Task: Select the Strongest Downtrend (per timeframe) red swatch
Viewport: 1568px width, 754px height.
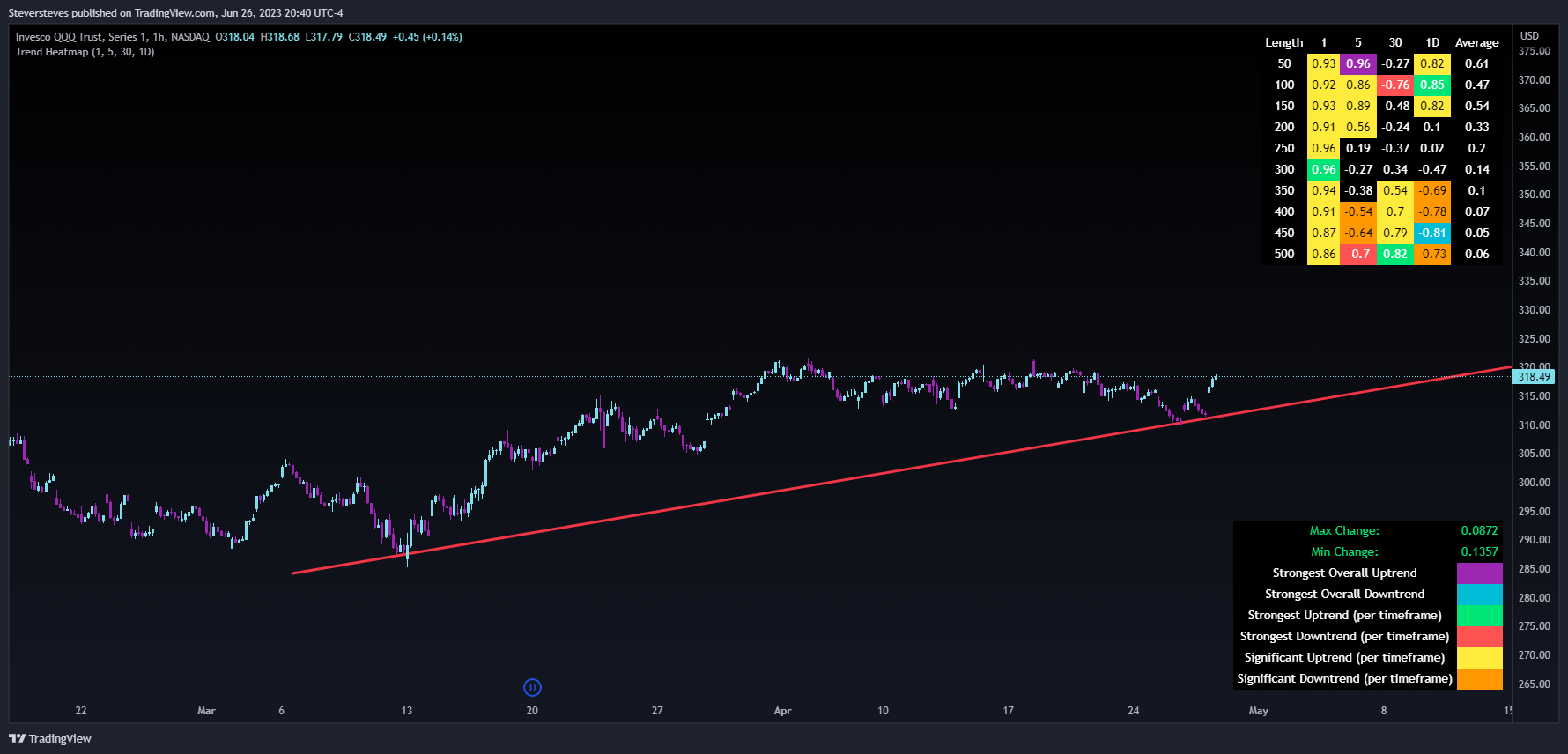Action: [1479, 636]
